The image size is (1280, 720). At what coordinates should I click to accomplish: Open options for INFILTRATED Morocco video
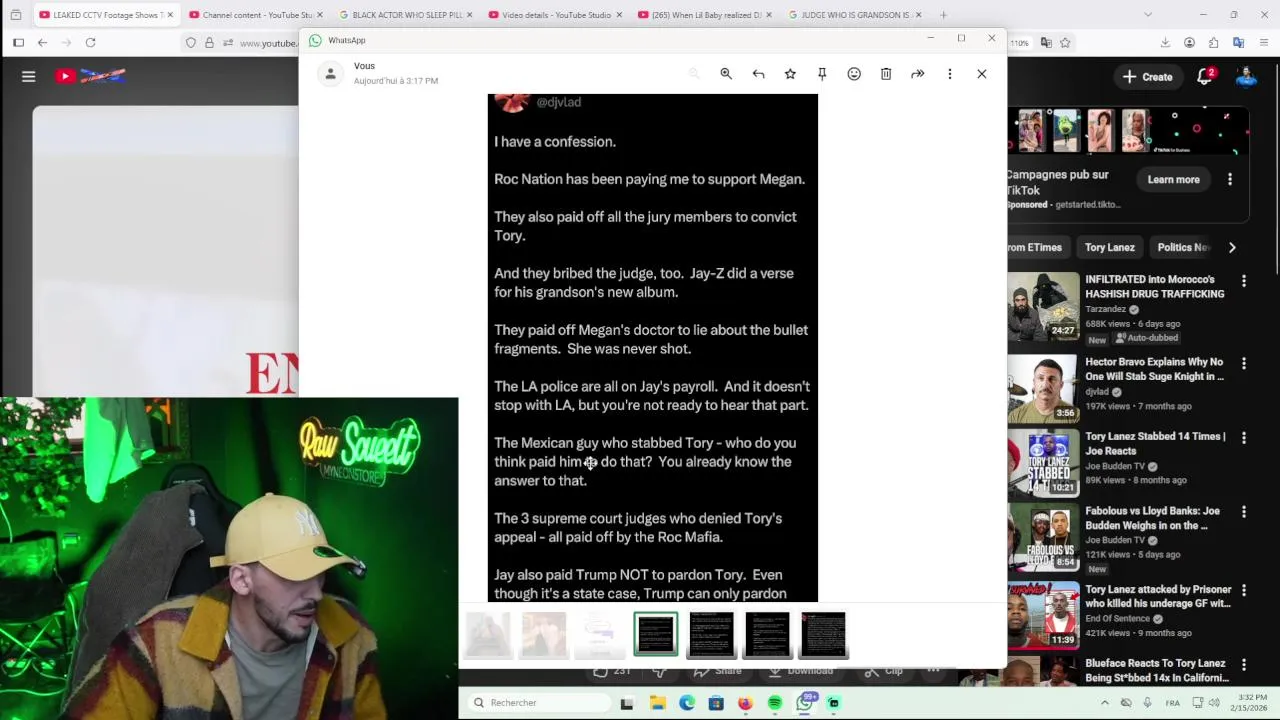(1244, 282)
